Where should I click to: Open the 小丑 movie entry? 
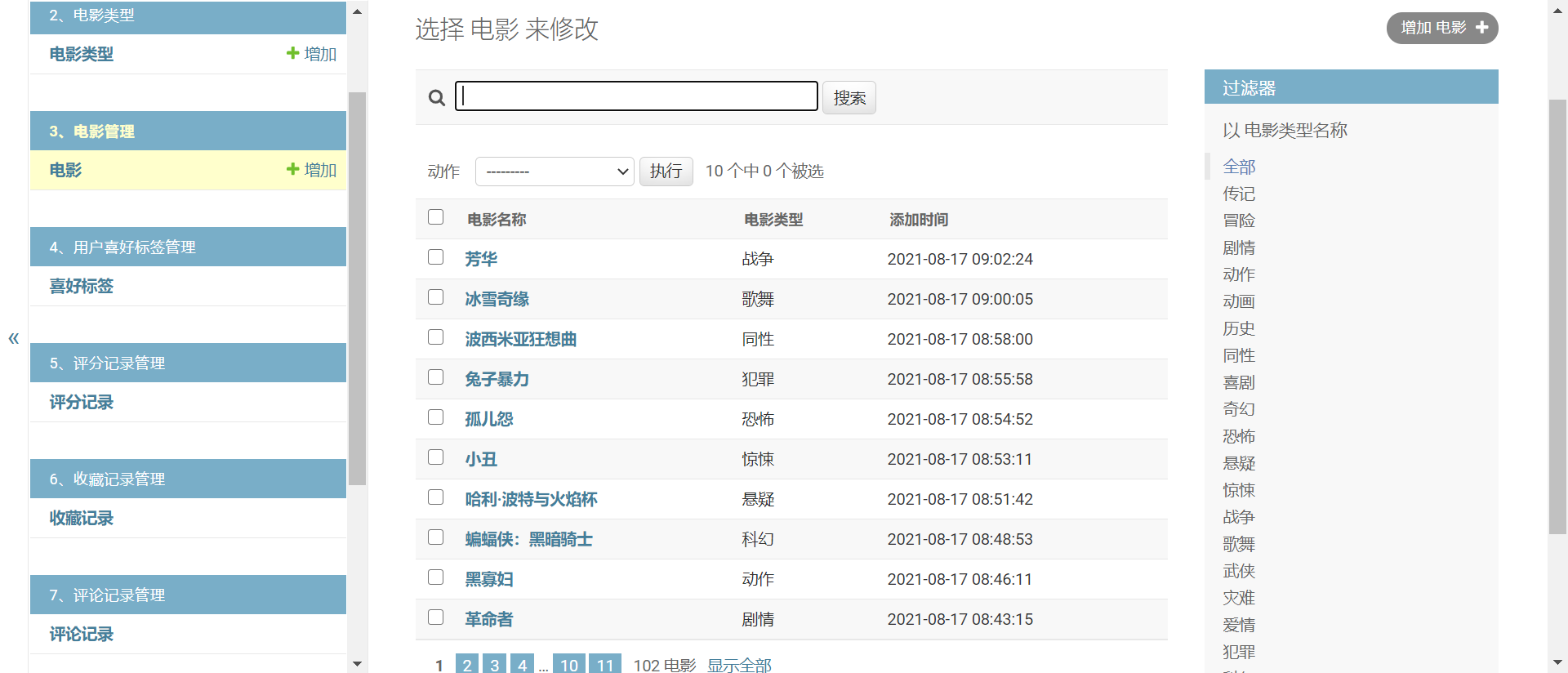pos(481,459)
